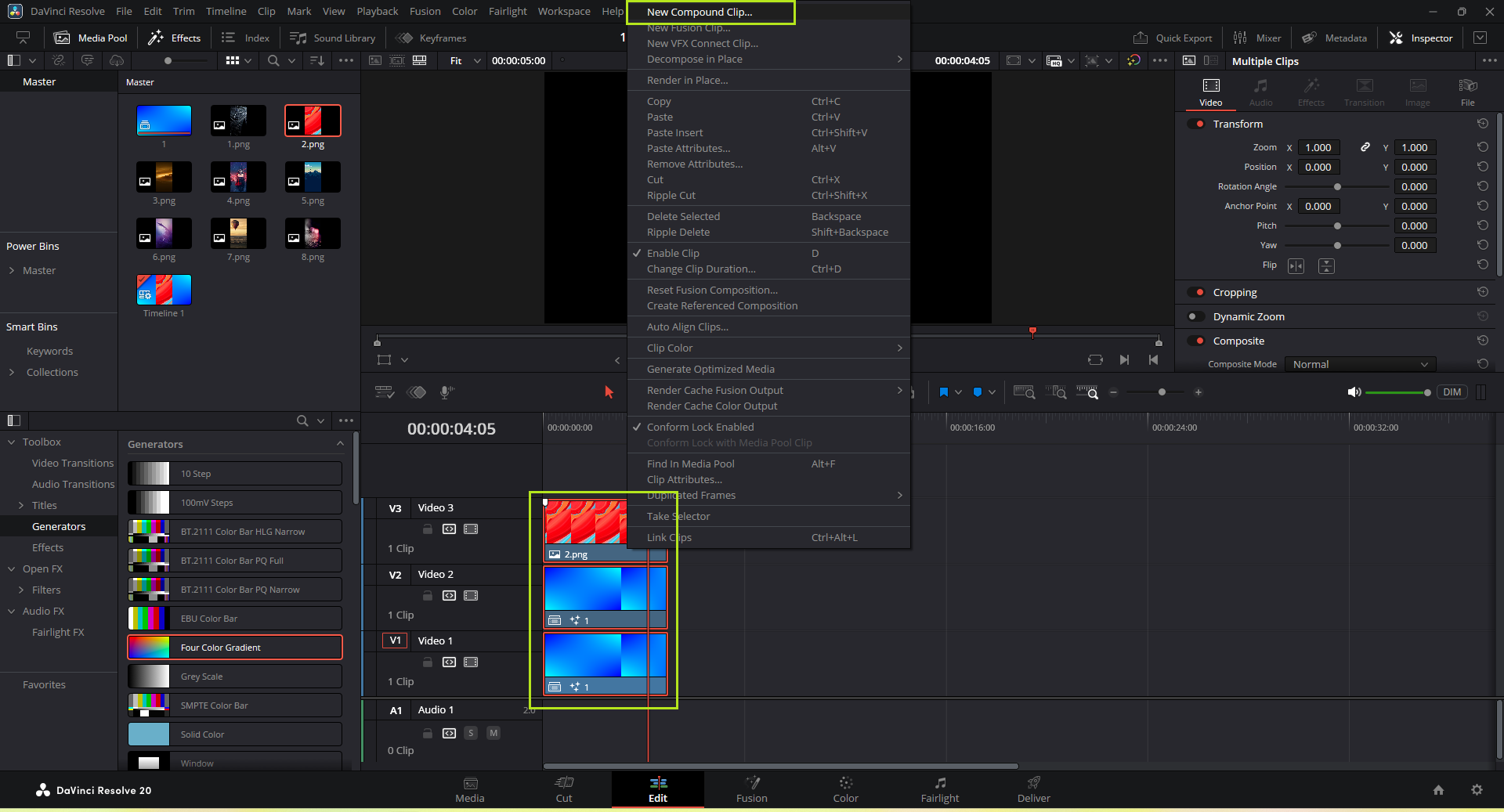Open the Composite Mode dropdown
The image size is (1504, 812).
pos(1360,364)
